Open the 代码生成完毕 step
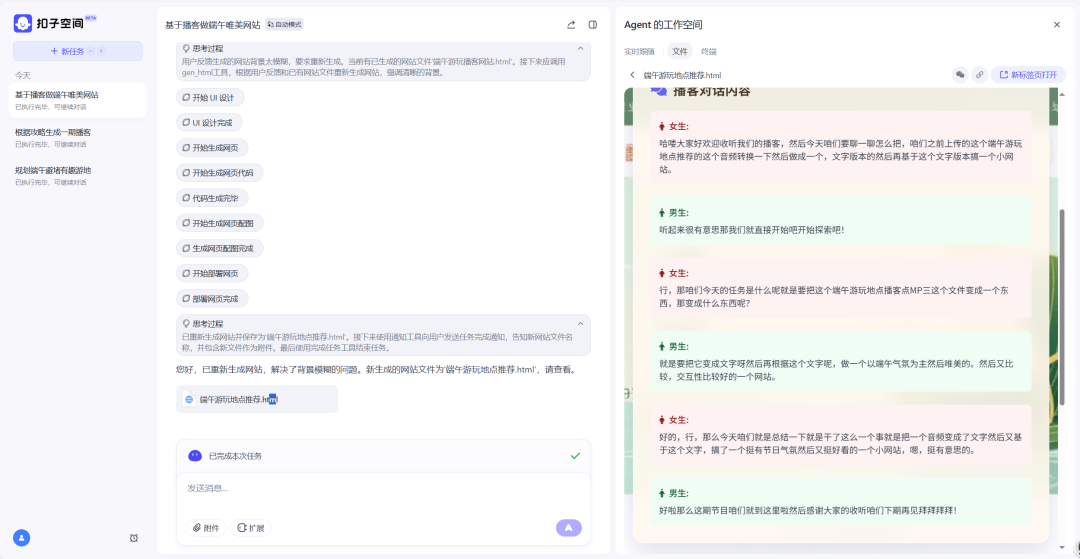This screenshot has width=1080, height=559. 212,198
